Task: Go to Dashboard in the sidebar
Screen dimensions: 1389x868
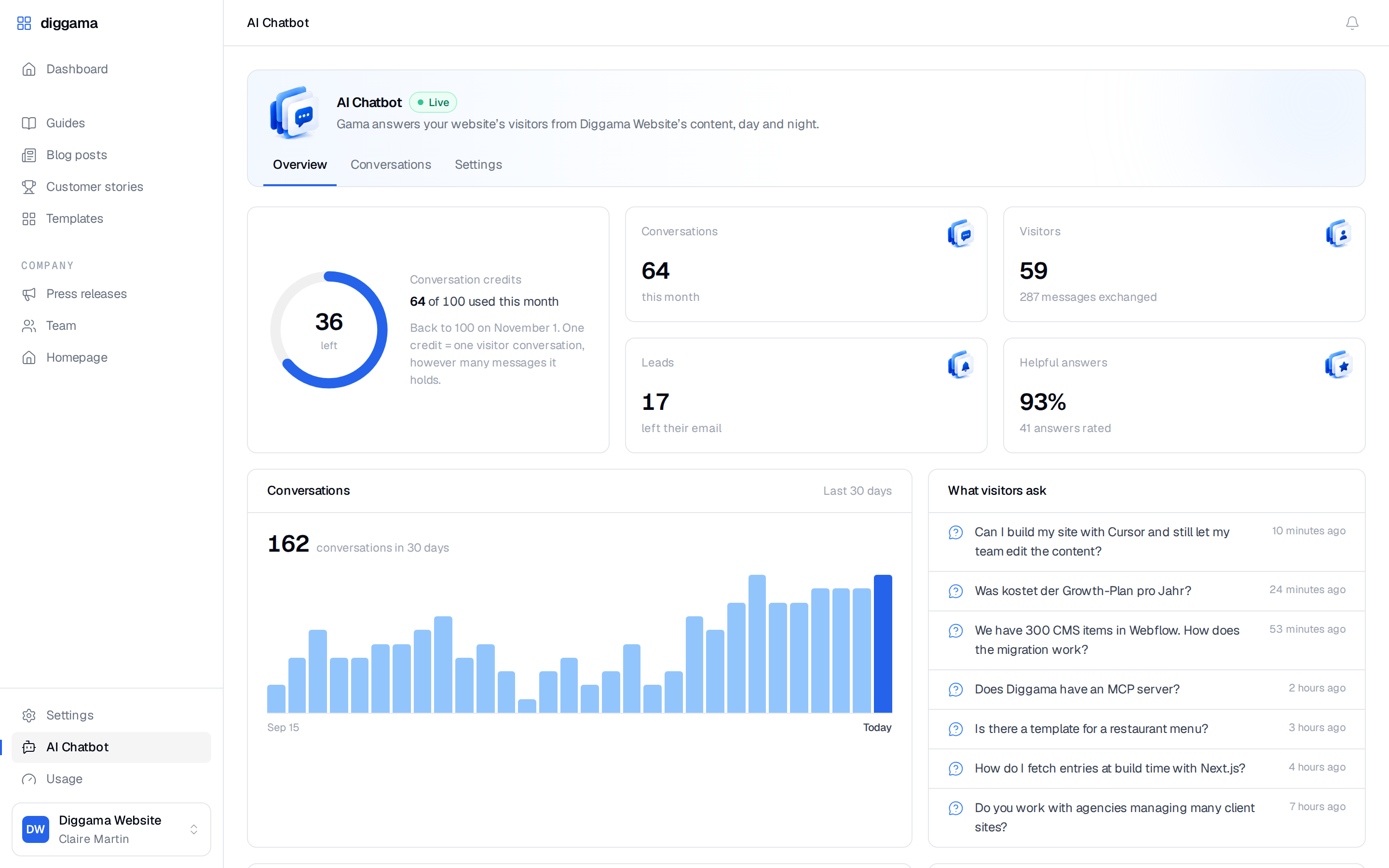Action: pyautogui.click(x=111, y=69)
